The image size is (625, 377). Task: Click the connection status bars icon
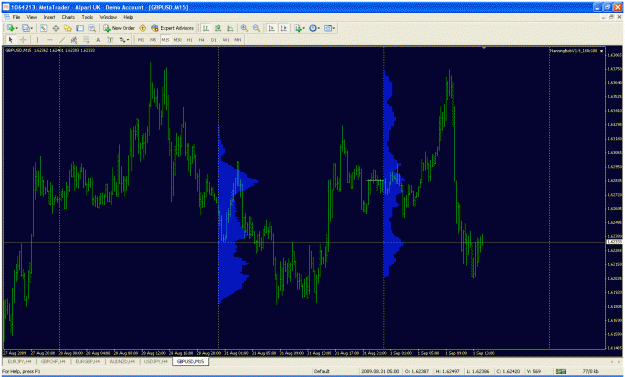coord(560,371)
